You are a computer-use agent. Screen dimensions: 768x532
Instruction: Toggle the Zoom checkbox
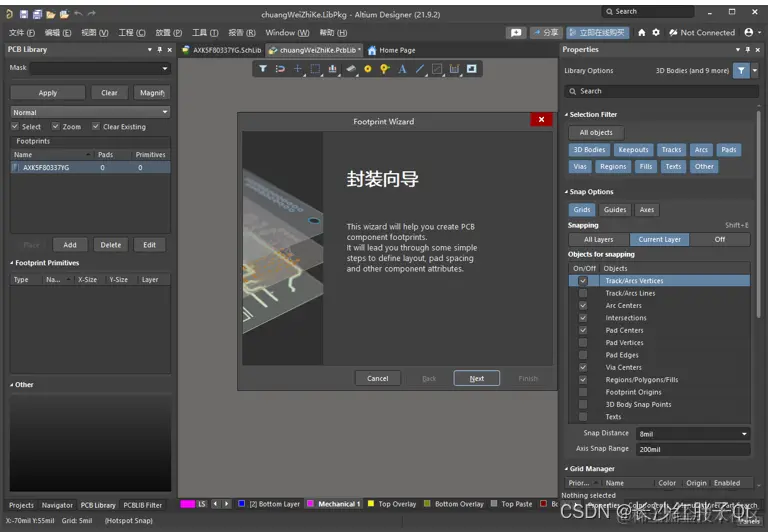56,126
